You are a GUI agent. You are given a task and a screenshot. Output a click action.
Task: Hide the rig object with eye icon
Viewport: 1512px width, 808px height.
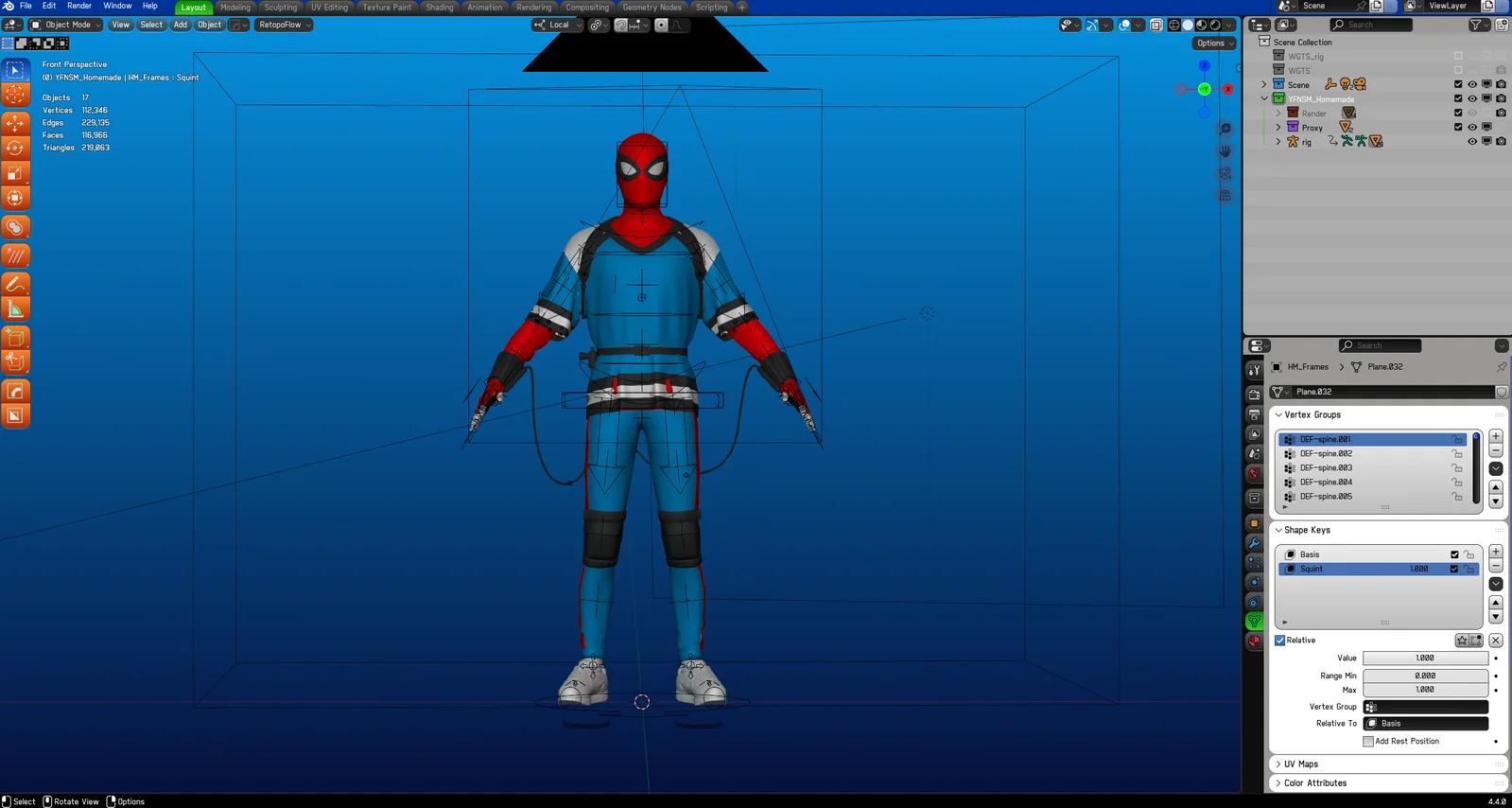point(1472,142)
